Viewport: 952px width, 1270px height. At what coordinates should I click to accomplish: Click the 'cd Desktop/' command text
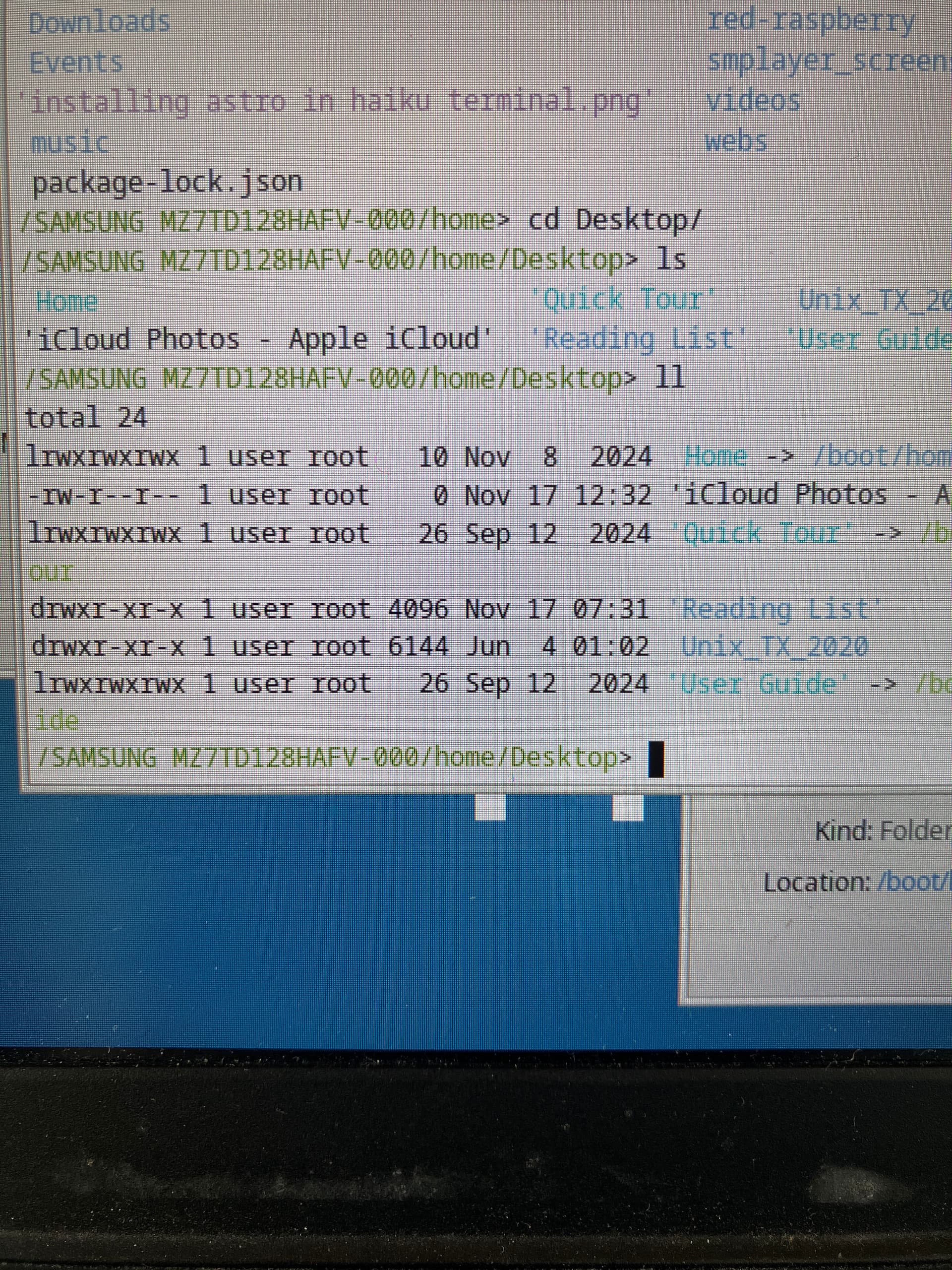613,220
